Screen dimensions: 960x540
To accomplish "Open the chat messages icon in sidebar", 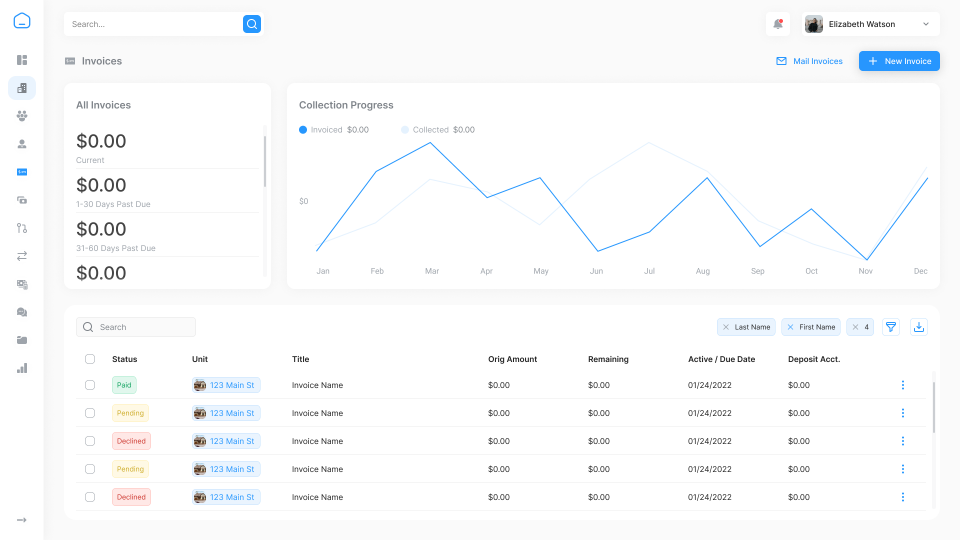I will pyautogui.click(x=22, y=312).
